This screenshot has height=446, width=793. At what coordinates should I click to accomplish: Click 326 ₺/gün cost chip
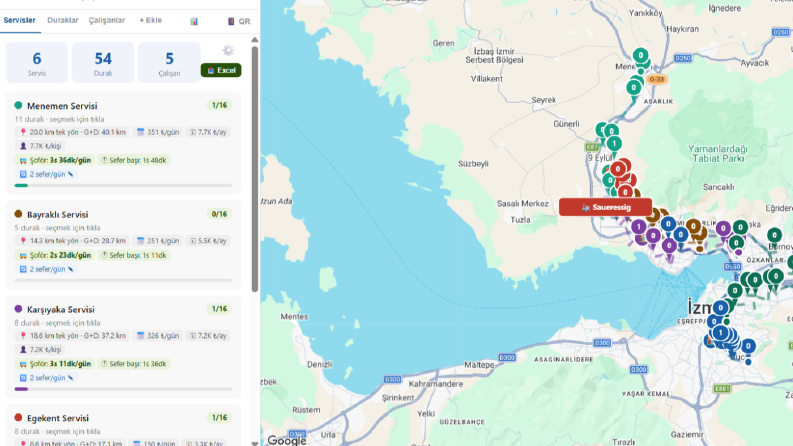click(158, 336)
